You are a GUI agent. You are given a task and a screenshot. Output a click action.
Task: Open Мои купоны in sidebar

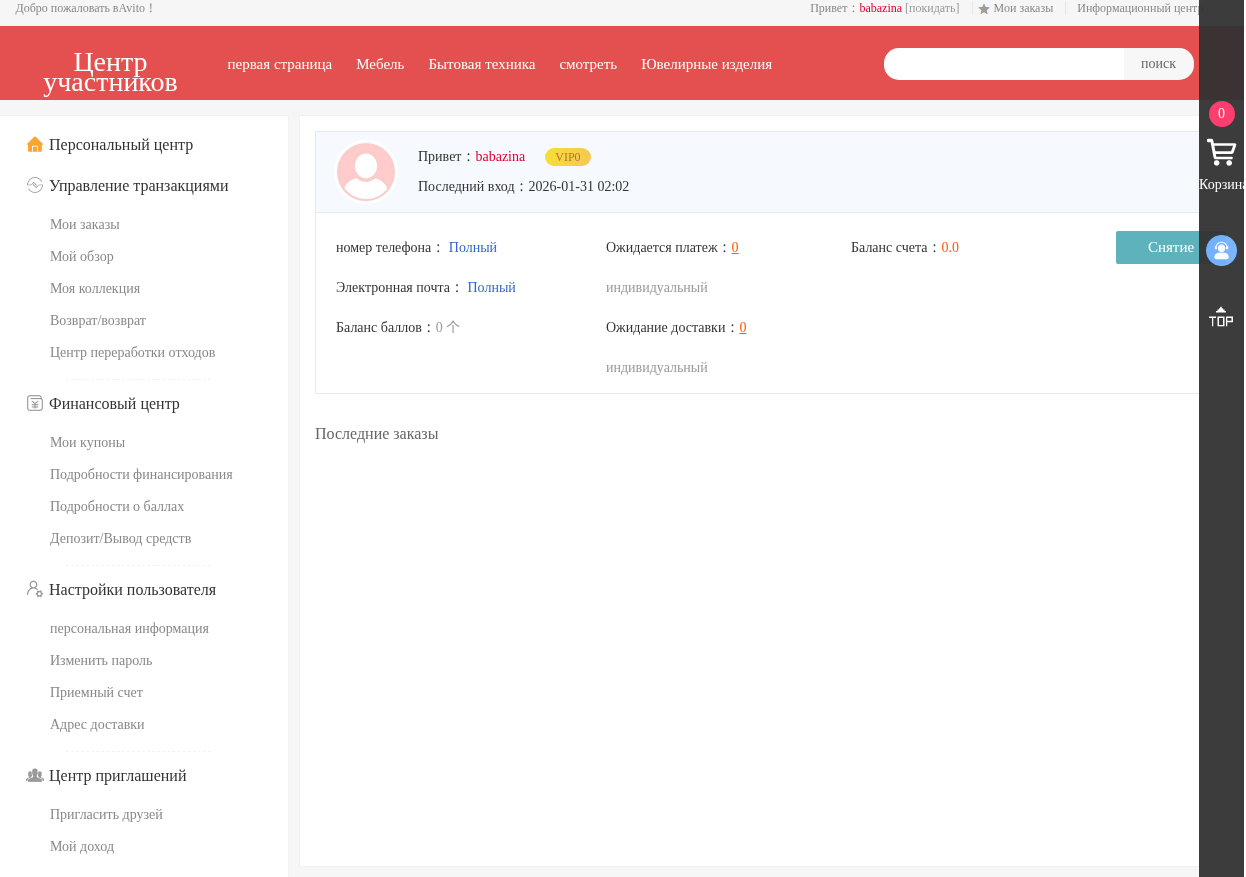[x=88, y=442]
